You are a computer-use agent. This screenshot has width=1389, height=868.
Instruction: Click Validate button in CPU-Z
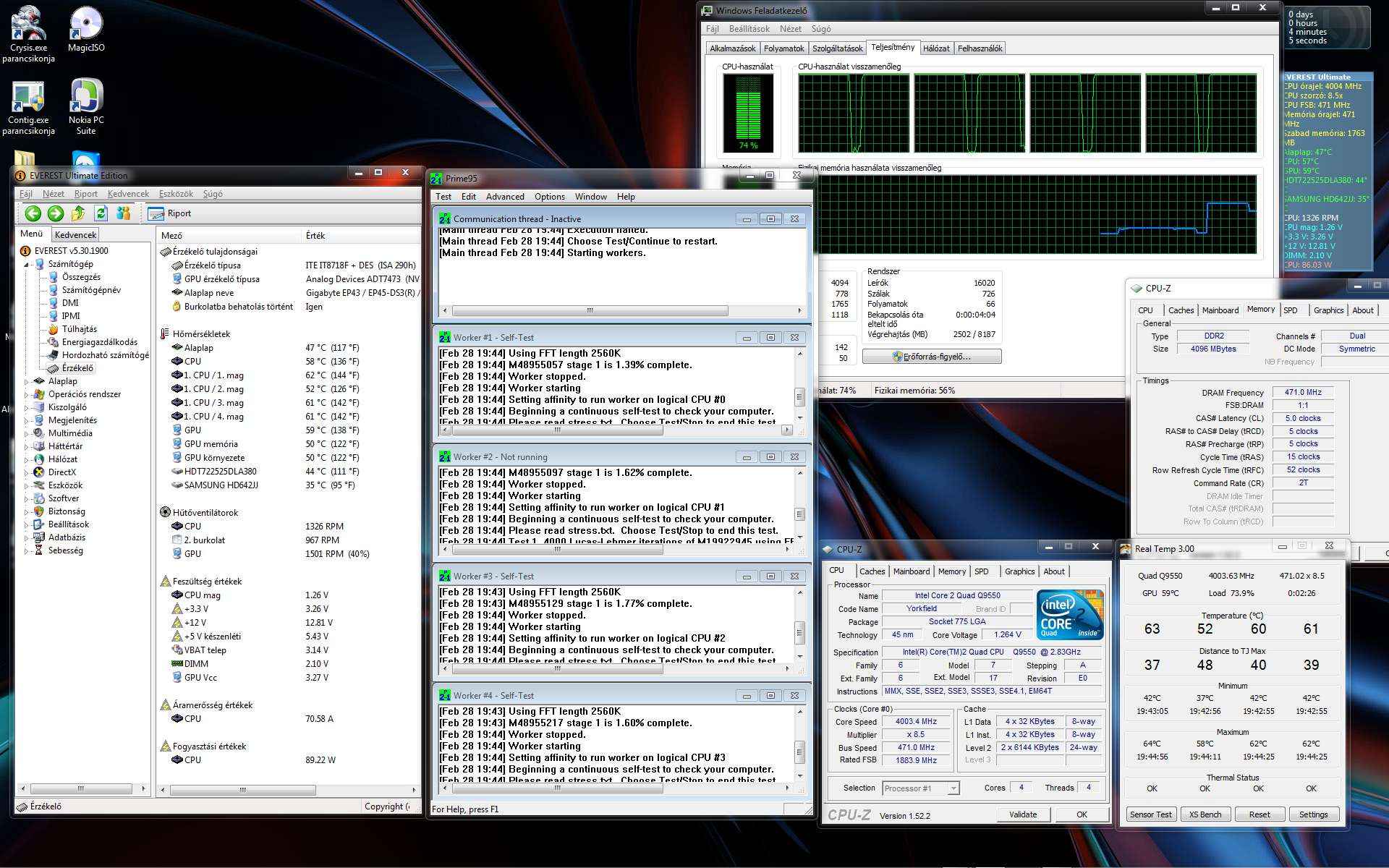pos(1023,814)
